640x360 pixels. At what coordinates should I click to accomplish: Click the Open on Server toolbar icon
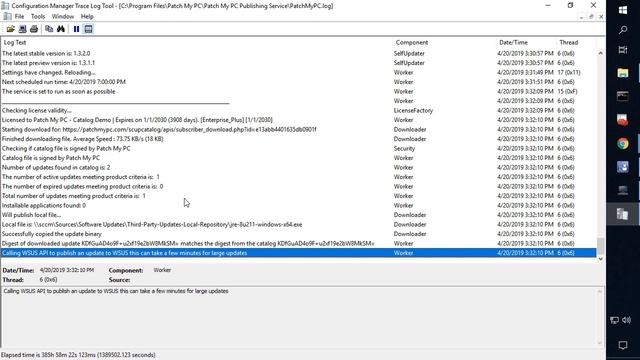[22, 29]
